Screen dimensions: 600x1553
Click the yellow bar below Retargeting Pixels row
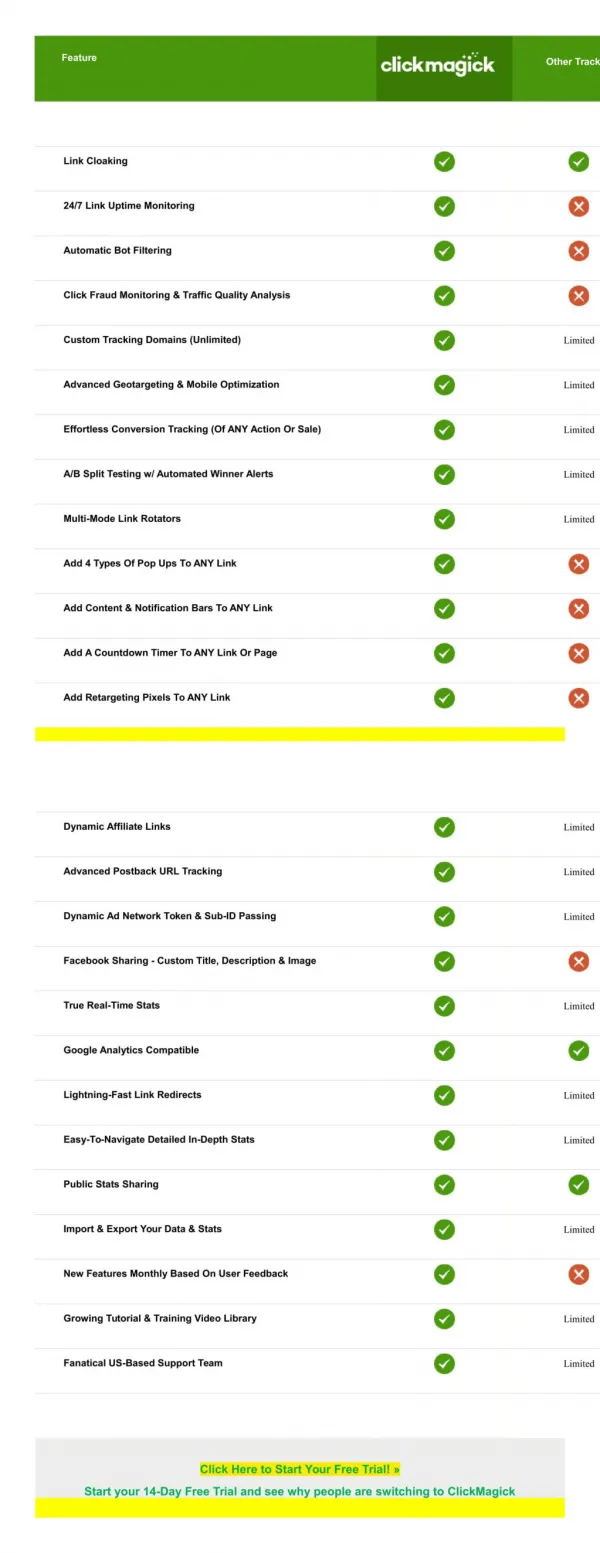300,734
